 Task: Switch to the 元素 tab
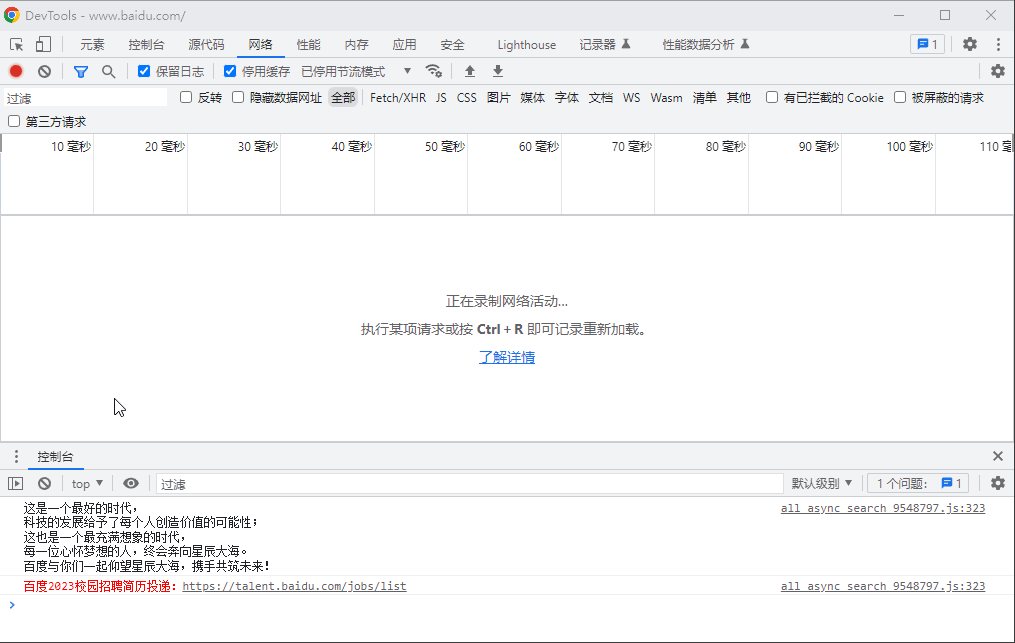tap(92, 45)
